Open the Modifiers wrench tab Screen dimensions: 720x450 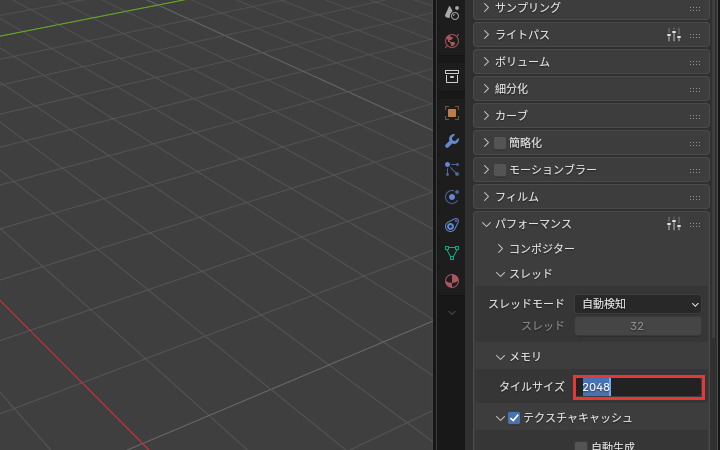click(452, 141)
